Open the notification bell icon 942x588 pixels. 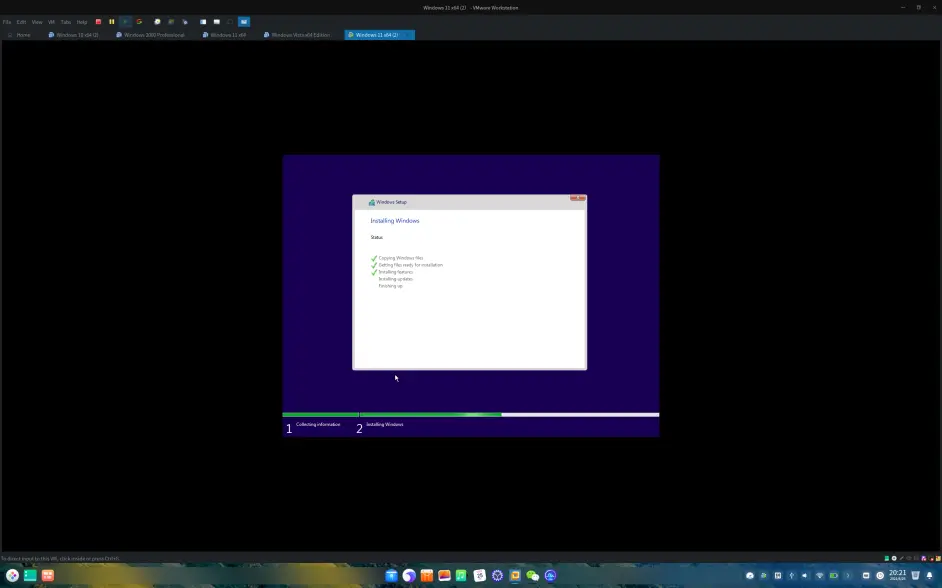(929, 575)
